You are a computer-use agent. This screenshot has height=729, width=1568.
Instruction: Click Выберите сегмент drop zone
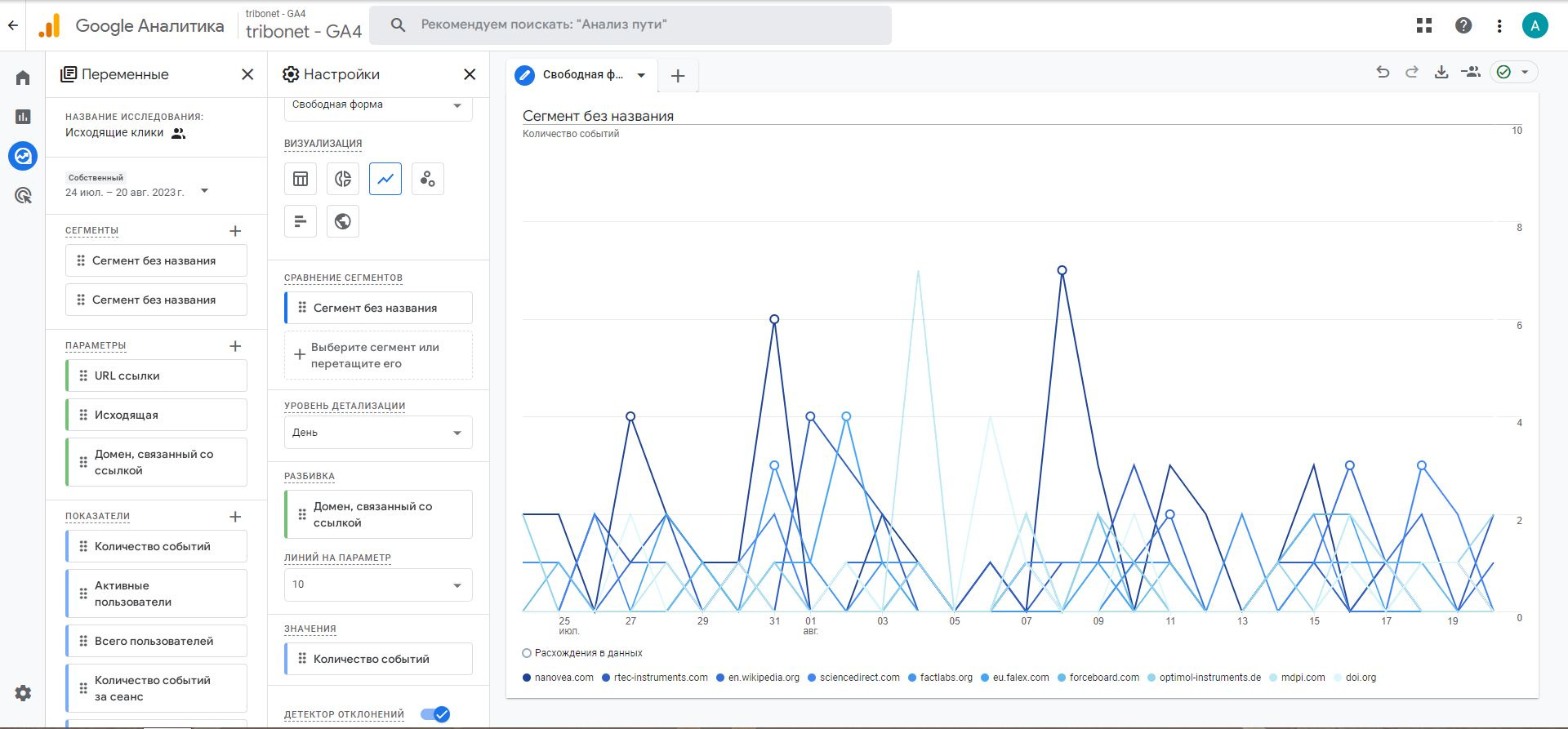378,355
